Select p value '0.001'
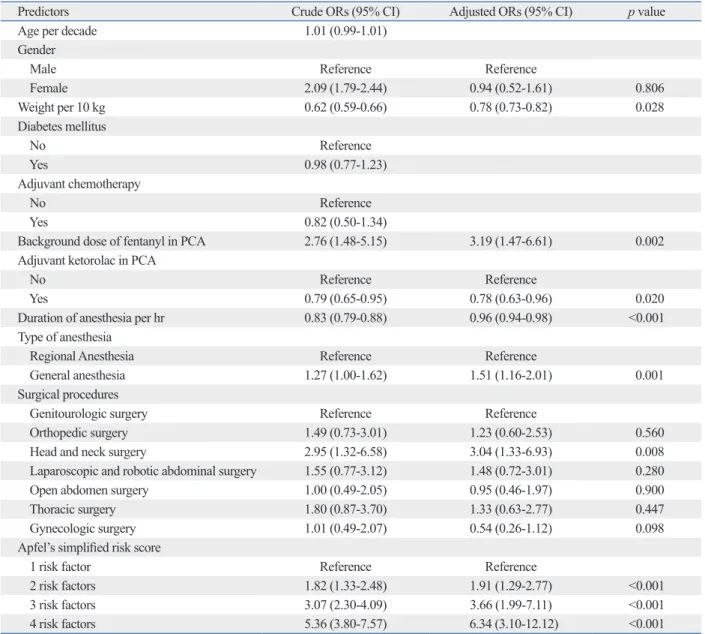 pyautogui.click(x=649, y=375)
